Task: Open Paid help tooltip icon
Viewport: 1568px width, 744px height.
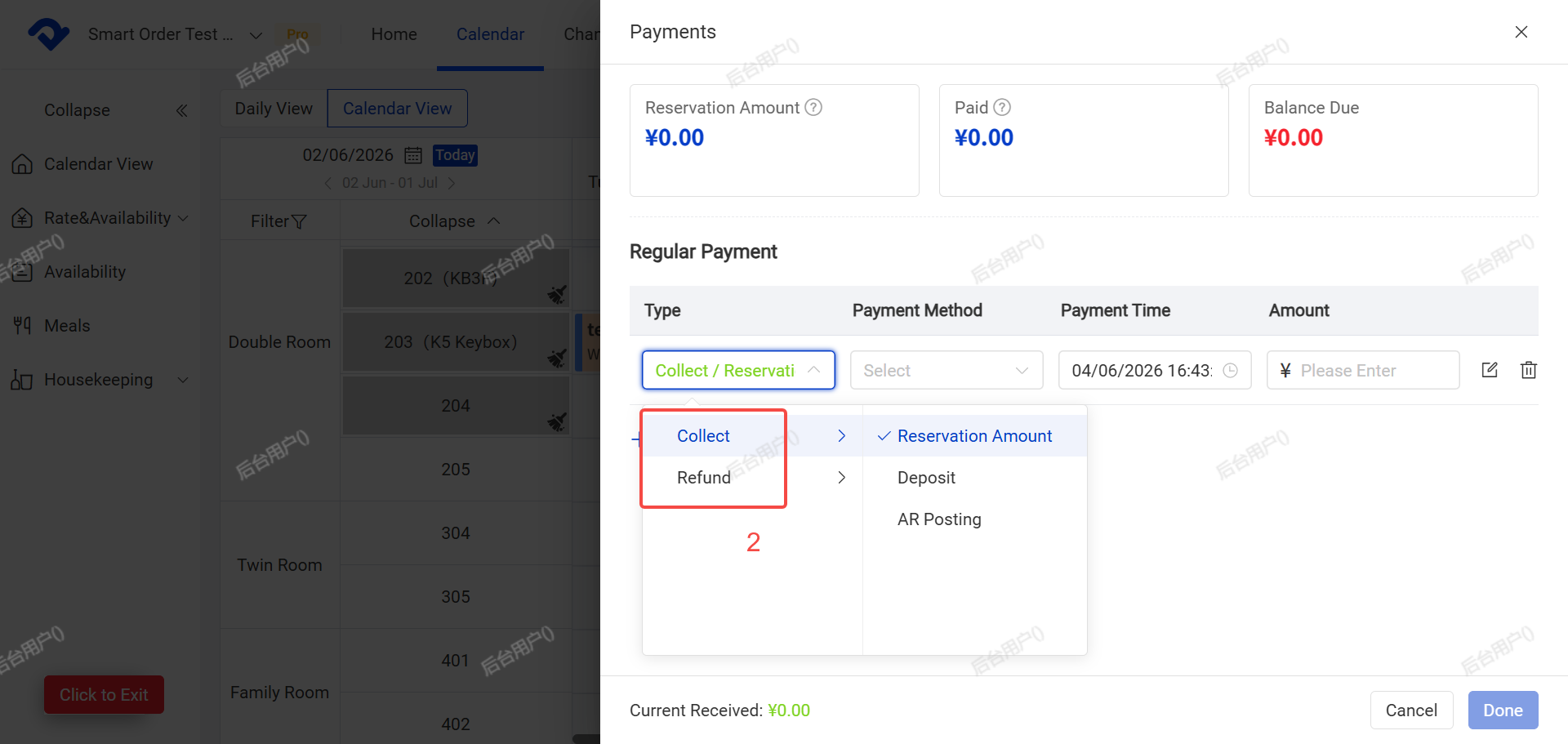Action: [1002, 107]
